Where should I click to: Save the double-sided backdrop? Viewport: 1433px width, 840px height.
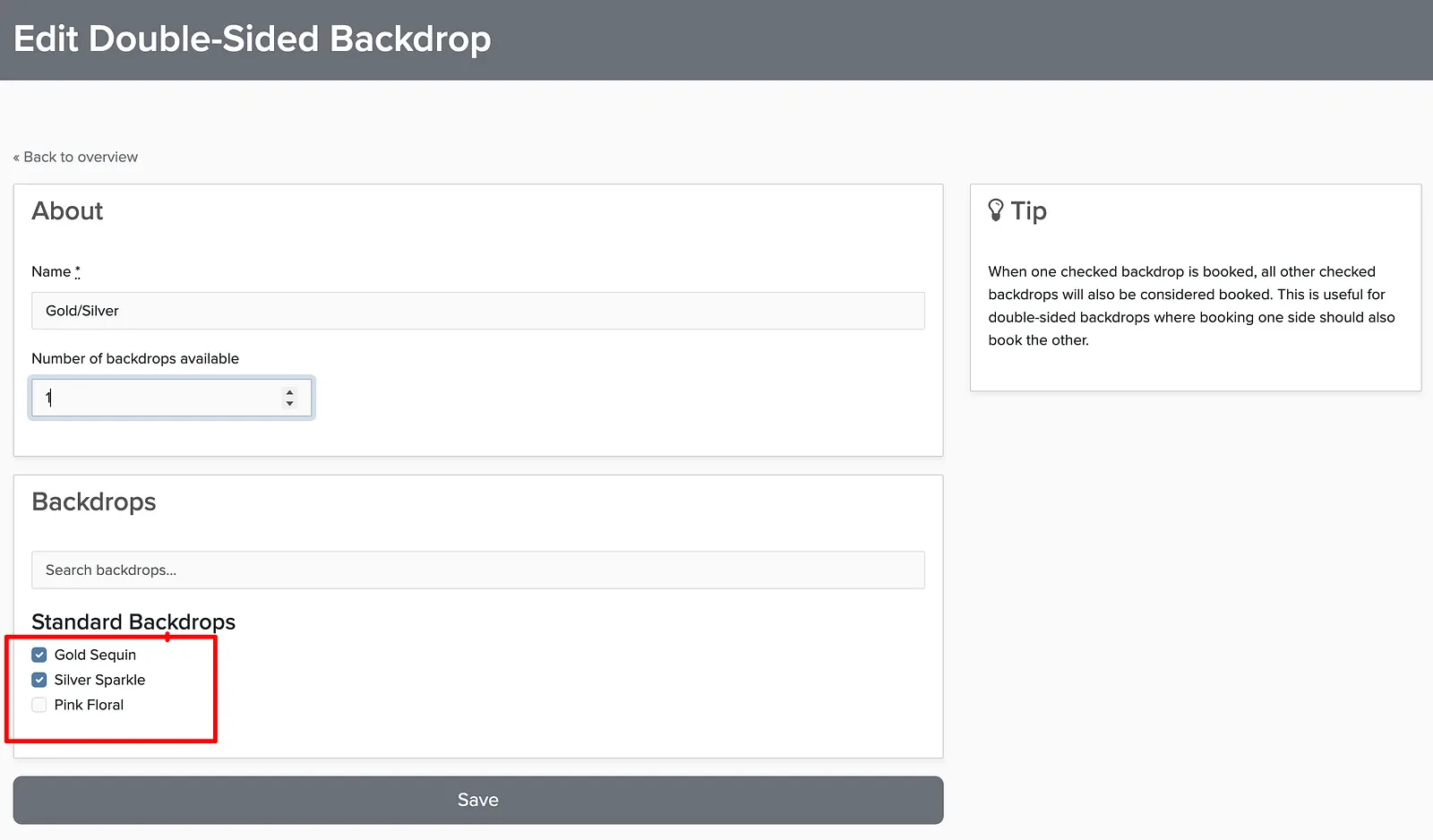click(478, 800)
